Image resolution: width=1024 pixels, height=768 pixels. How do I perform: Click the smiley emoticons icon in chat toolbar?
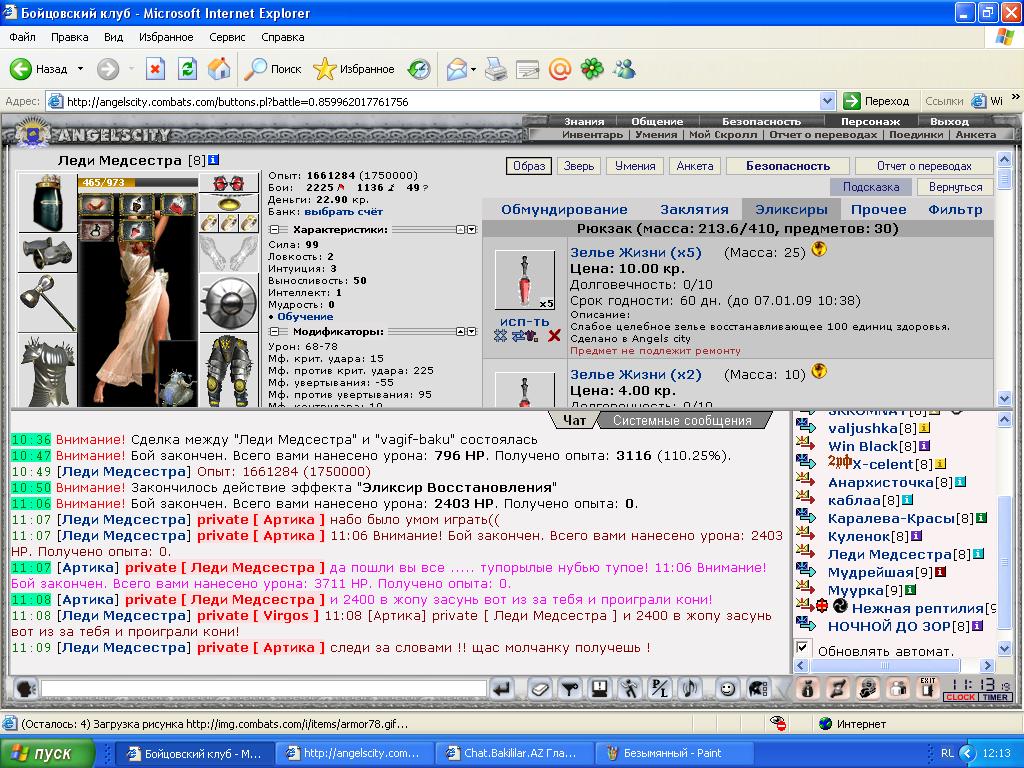coord(727,688)
